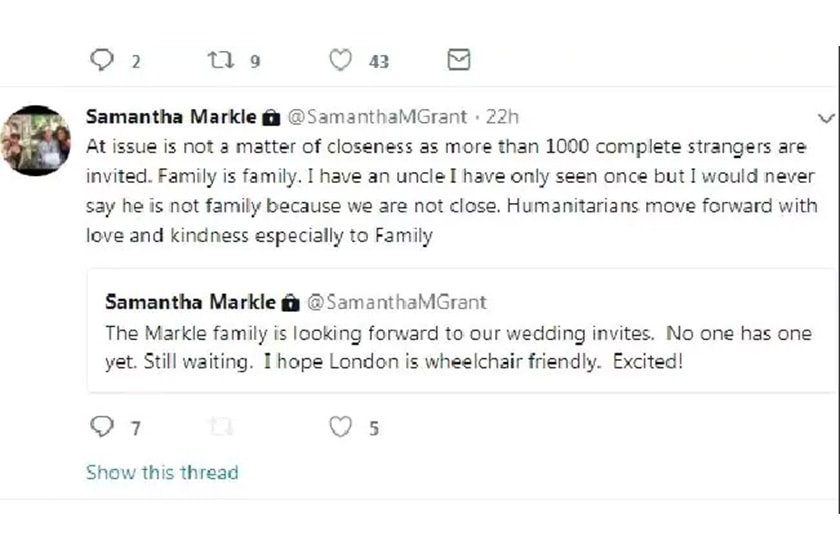
Task: Click the greyed-out retweet icon on Samantha's tweet
Action: 220,428
